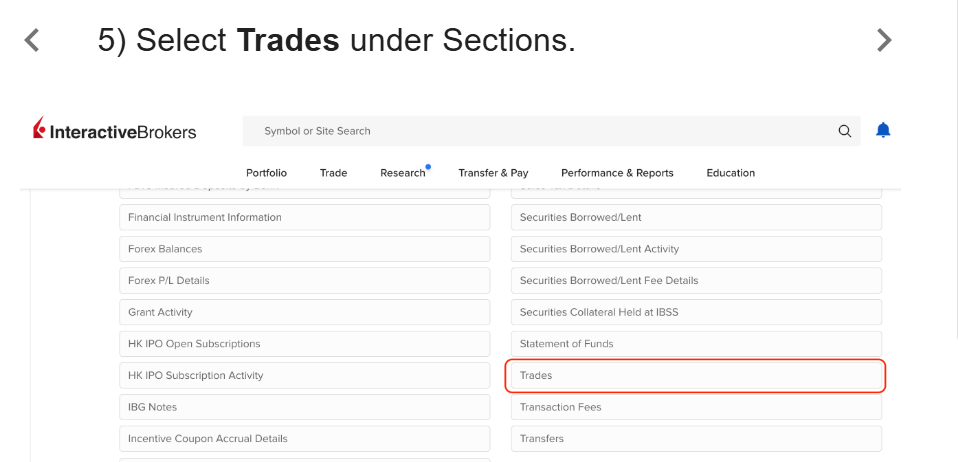Select the Grant Activity section
Image resolution: width=958 pixels, height=462 pixels.
point(305,312)
